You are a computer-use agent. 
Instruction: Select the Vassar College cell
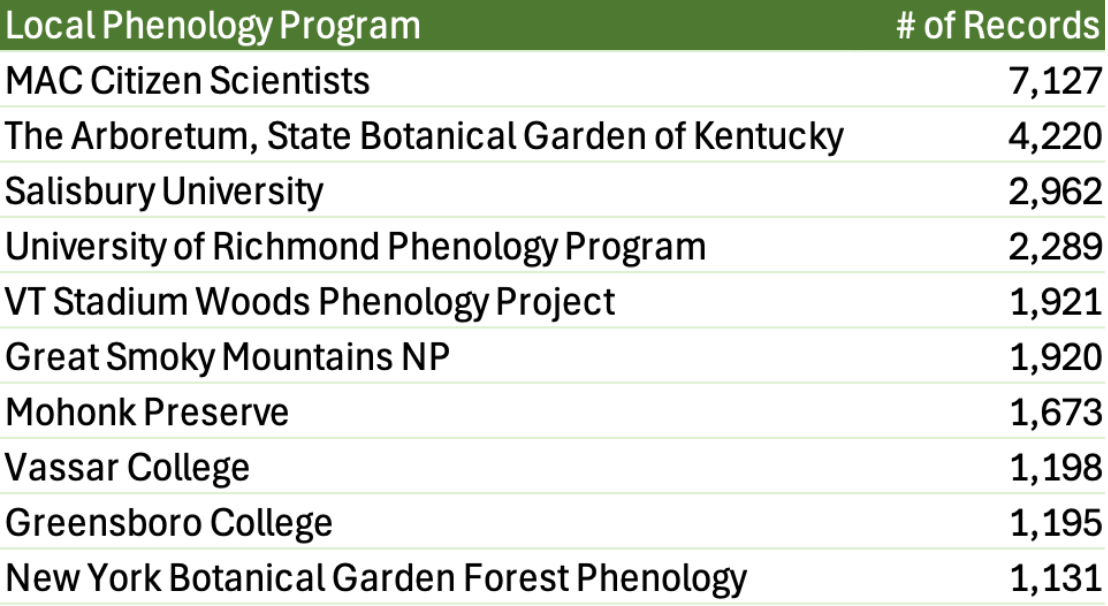(x=128, y=467)
